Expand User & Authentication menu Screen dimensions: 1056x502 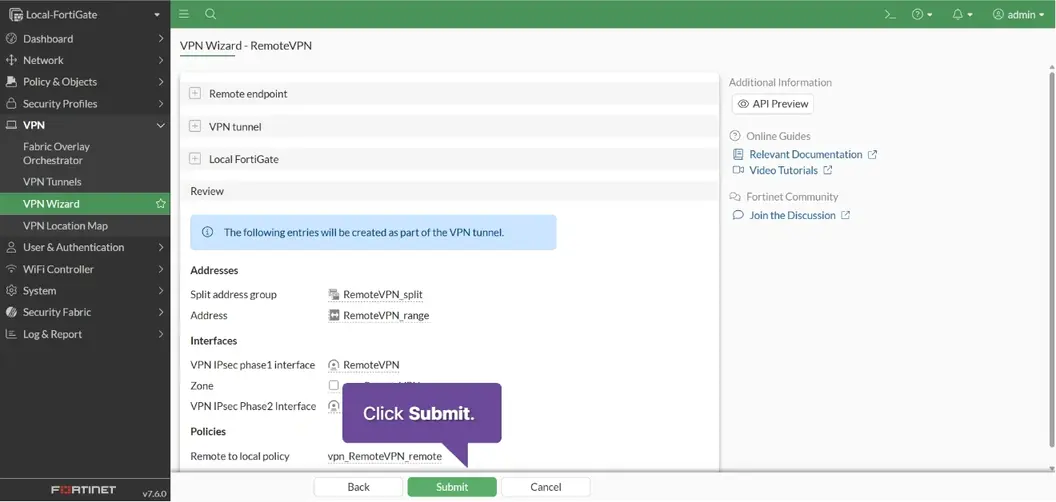[85, 247]
